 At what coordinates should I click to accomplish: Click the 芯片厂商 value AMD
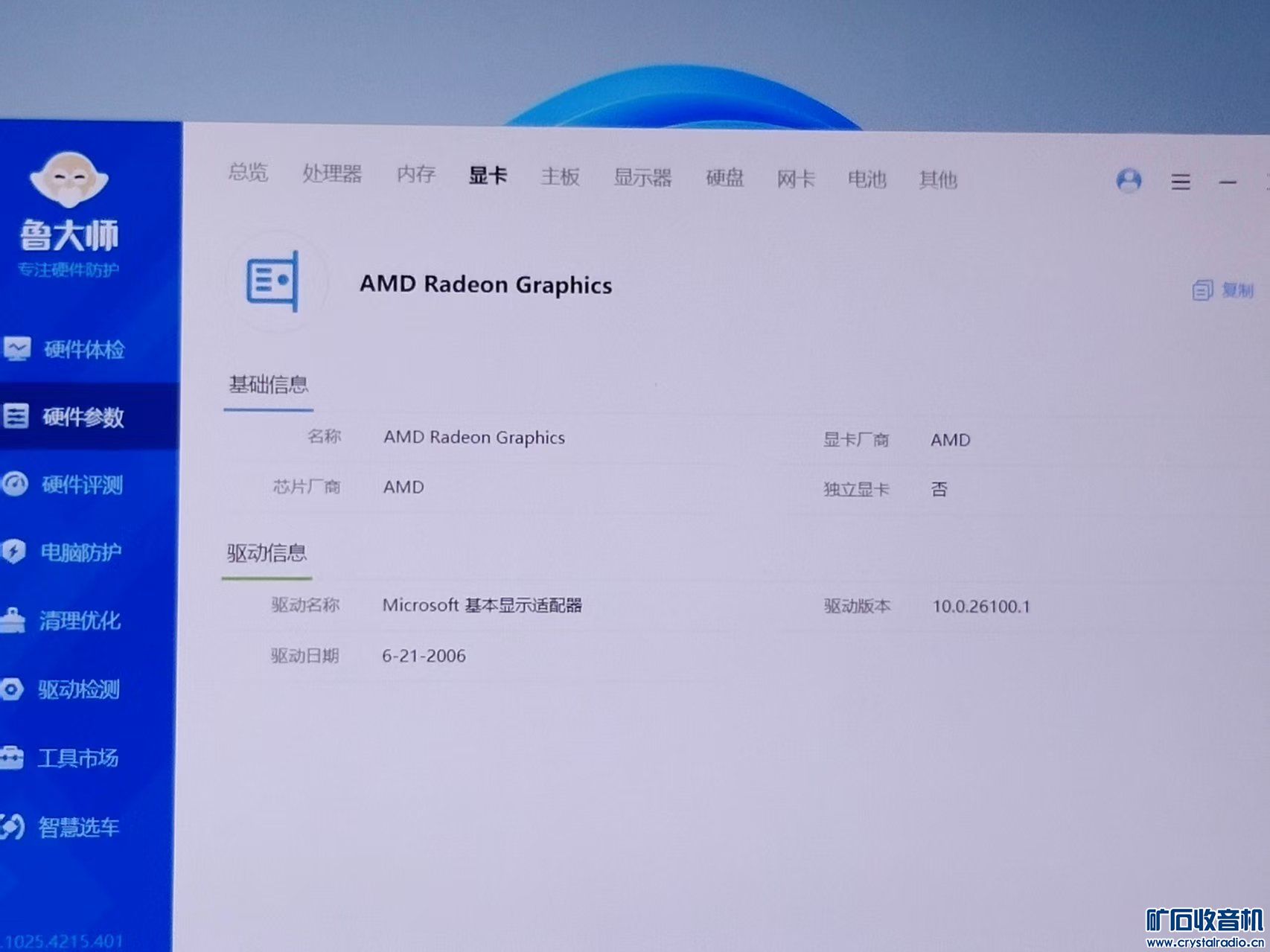pos(403,487)
